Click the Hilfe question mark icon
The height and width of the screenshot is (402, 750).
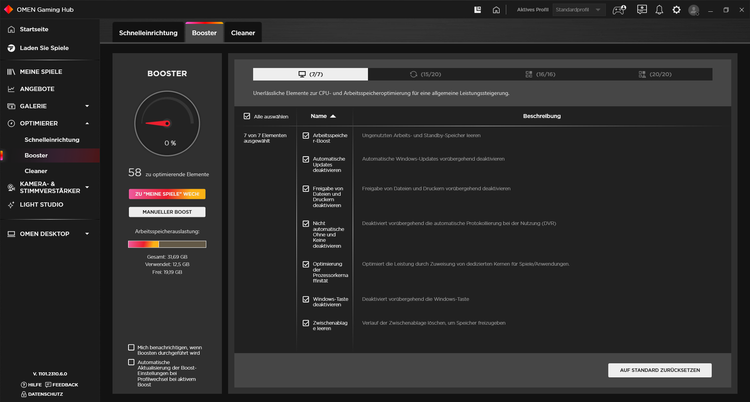[23, 385]
